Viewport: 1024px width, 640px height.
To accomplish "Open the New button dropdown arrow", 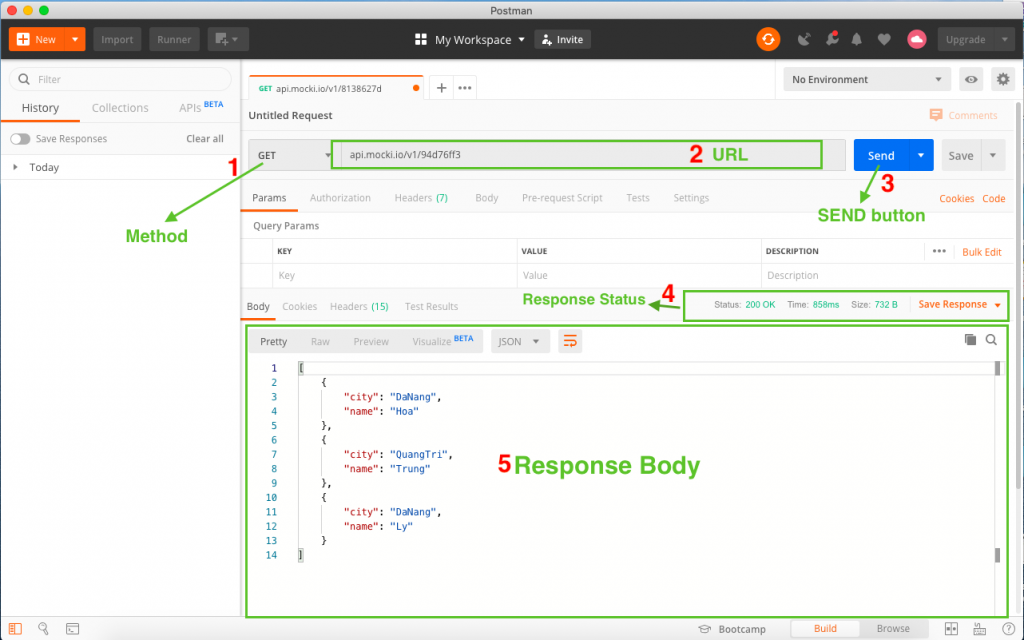I will point(75,39).
